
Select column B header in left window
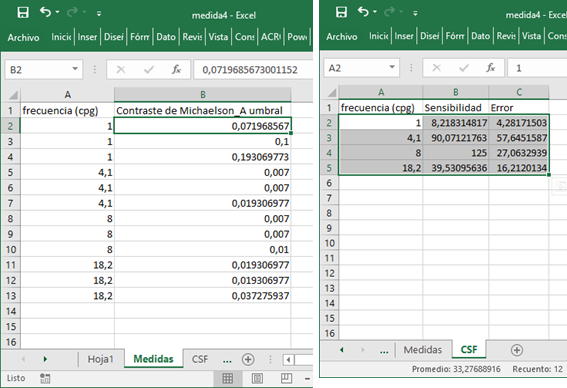tap(202, 95)
